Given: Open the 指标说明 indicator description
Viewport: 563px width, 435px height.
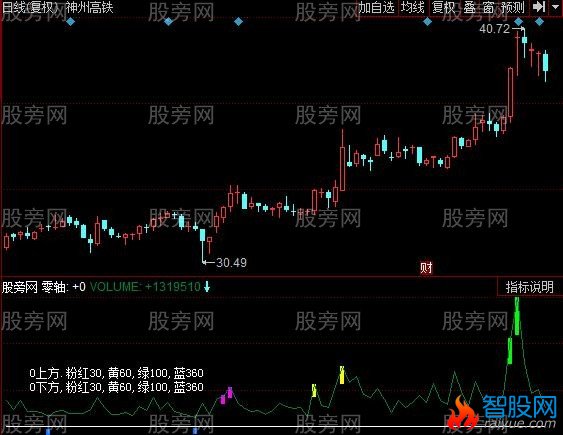Looking at the screenshot, I should tap(530, 287).
